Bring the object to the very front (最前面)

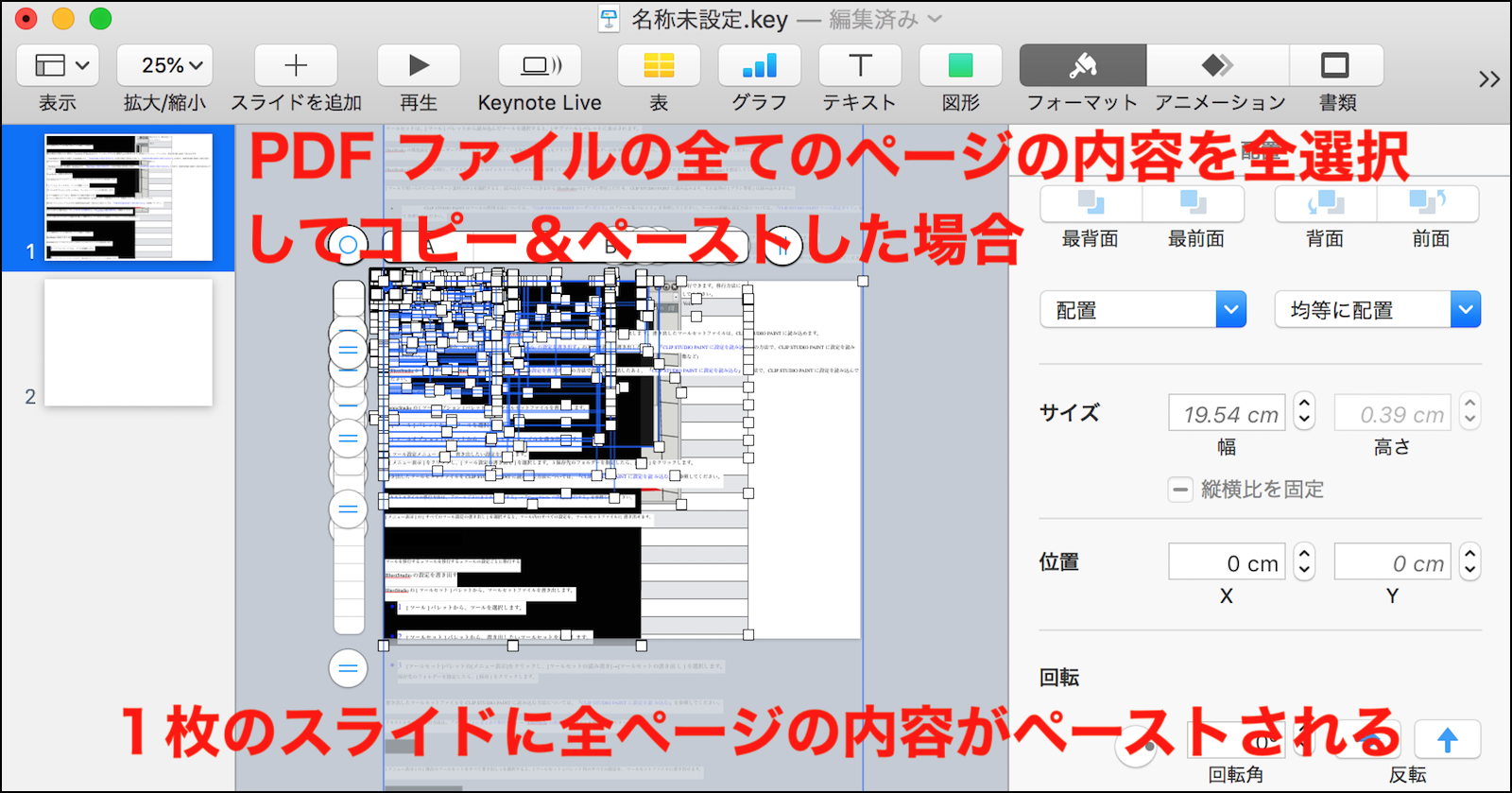tap(1194, 204)
